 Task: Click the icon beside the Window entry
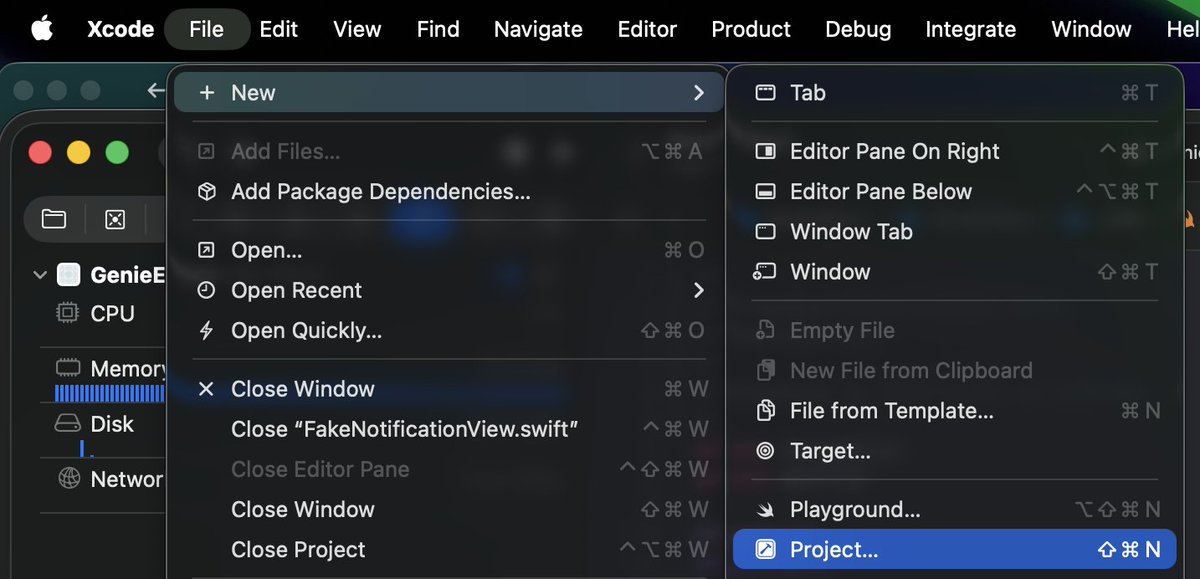(765, 271)
